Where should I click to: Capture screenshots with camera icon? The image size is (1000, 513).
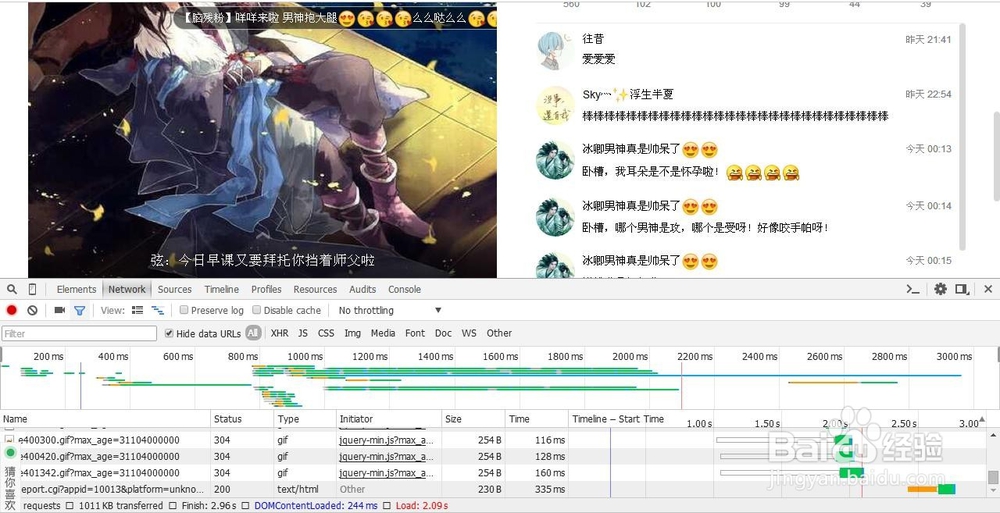(59, 310)
